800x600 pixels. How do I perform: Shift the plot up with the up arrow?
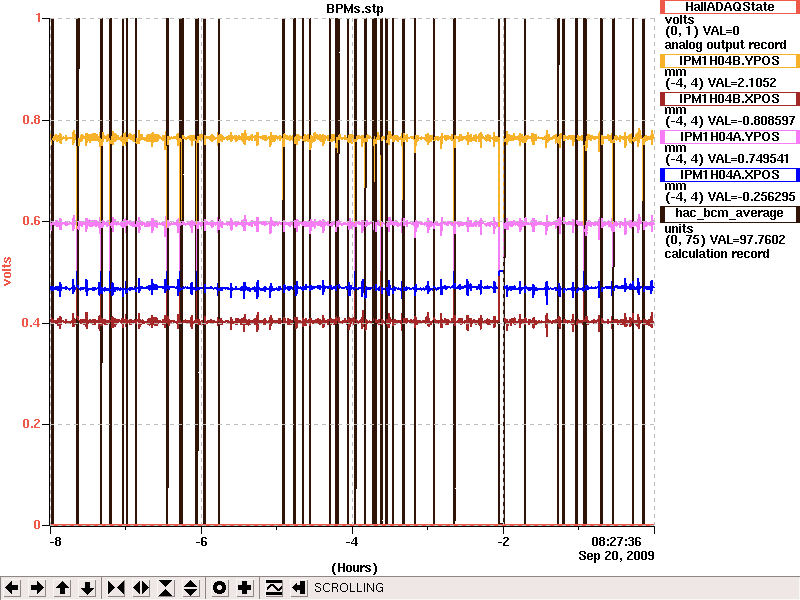62,588
